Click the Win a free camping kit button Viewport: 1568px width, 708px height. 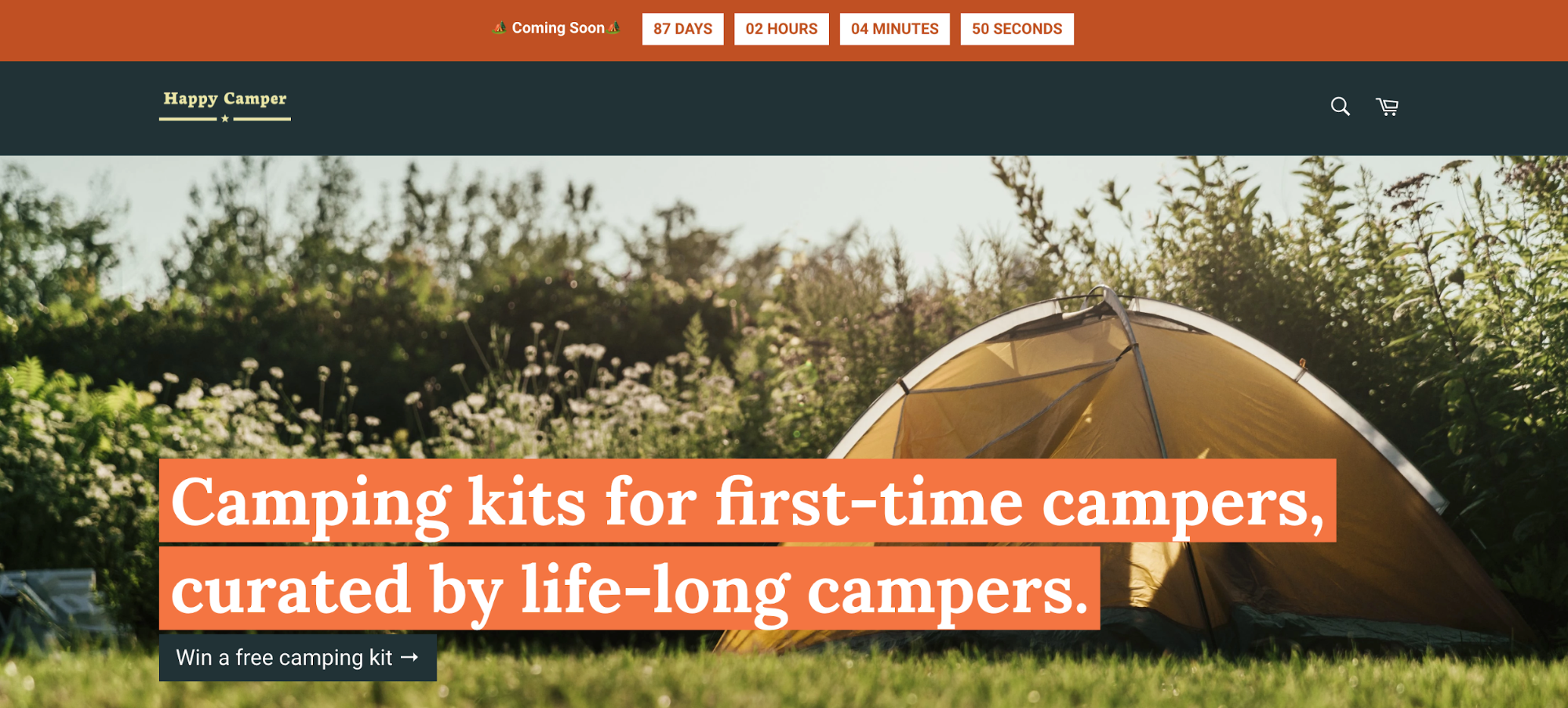click(x=298, y=657)
